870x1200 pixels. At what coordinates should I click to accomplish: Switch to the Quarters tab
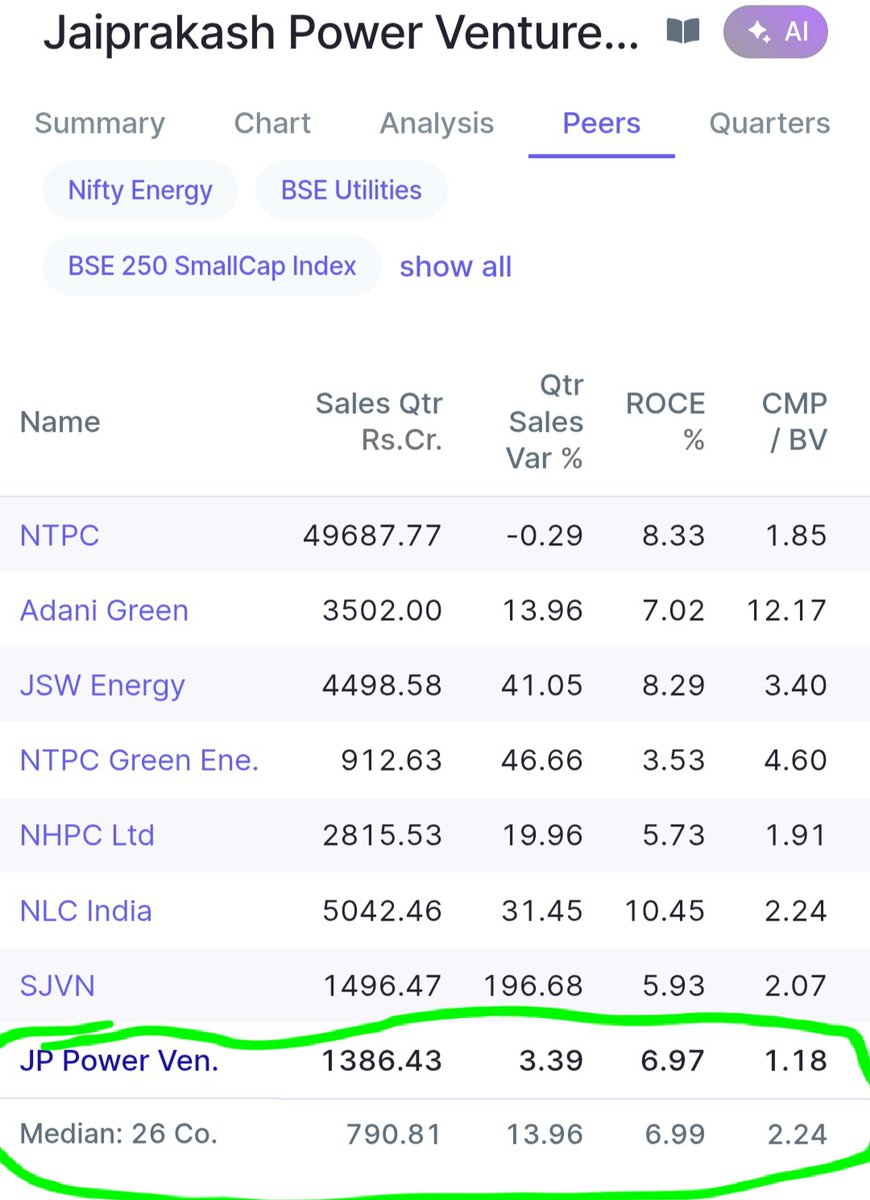coord(770,123)
